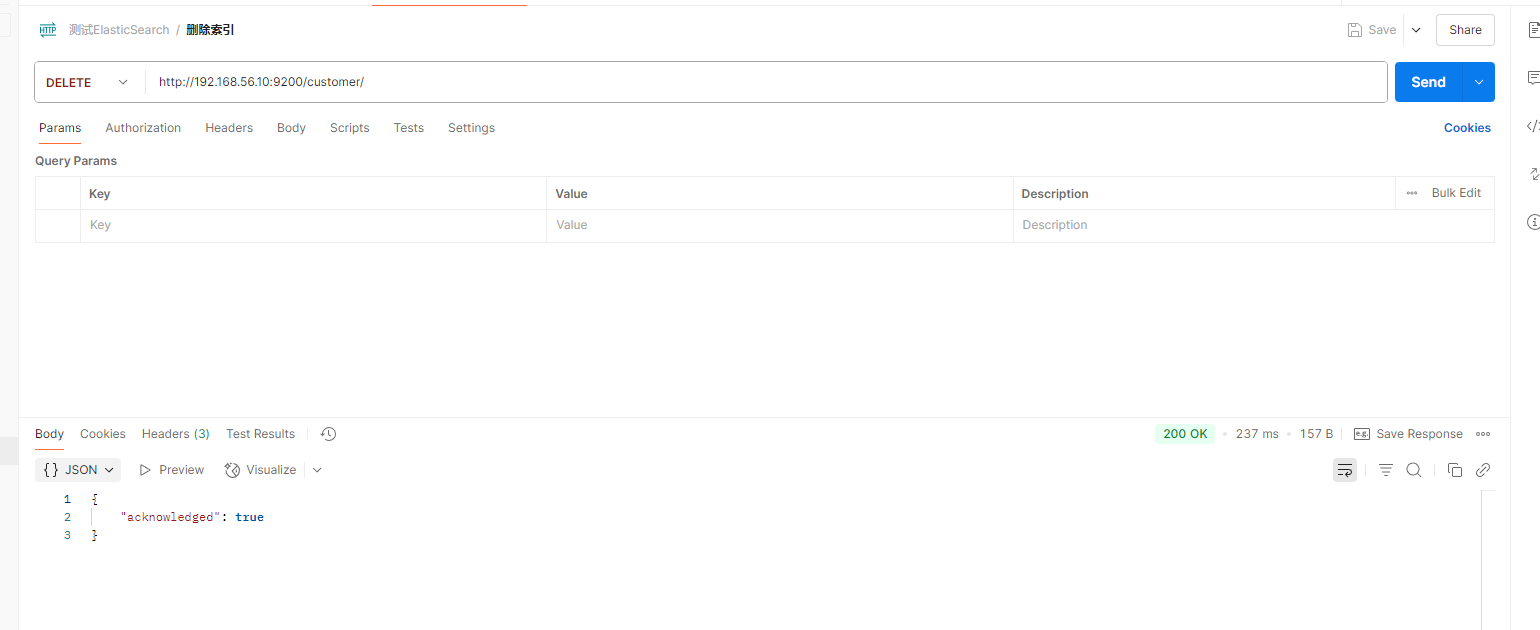Screen dimensions: 1540x630
Task: Click the Share button
Action: (1465, 30)
